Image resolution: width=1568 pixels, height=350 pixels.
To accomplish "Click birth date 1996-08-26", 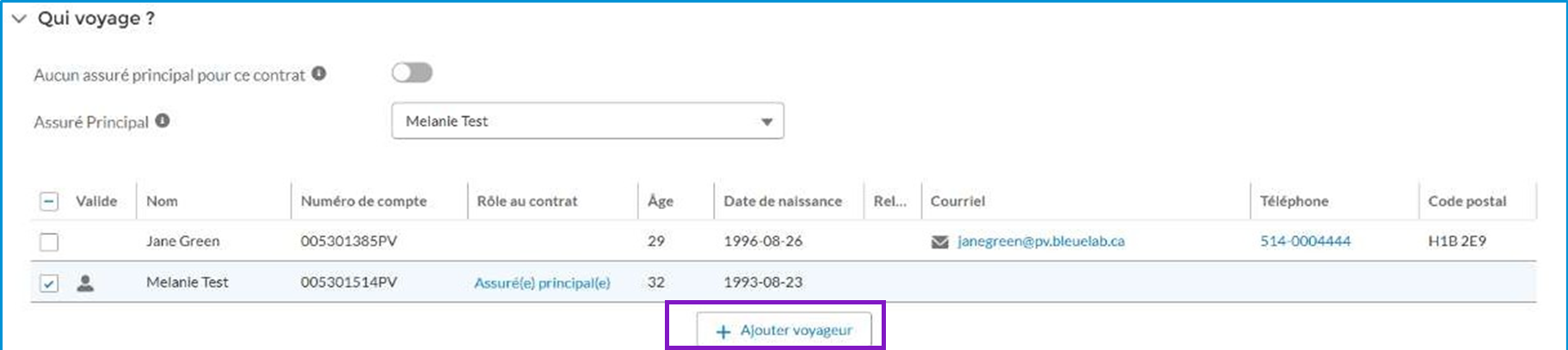I will coord(763,242).
